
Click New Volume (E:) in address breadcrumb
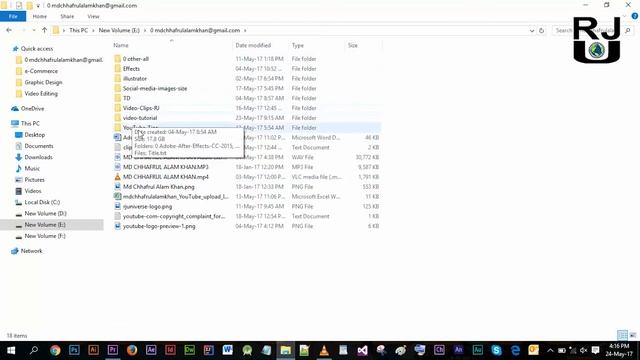[x=119, y=30]
